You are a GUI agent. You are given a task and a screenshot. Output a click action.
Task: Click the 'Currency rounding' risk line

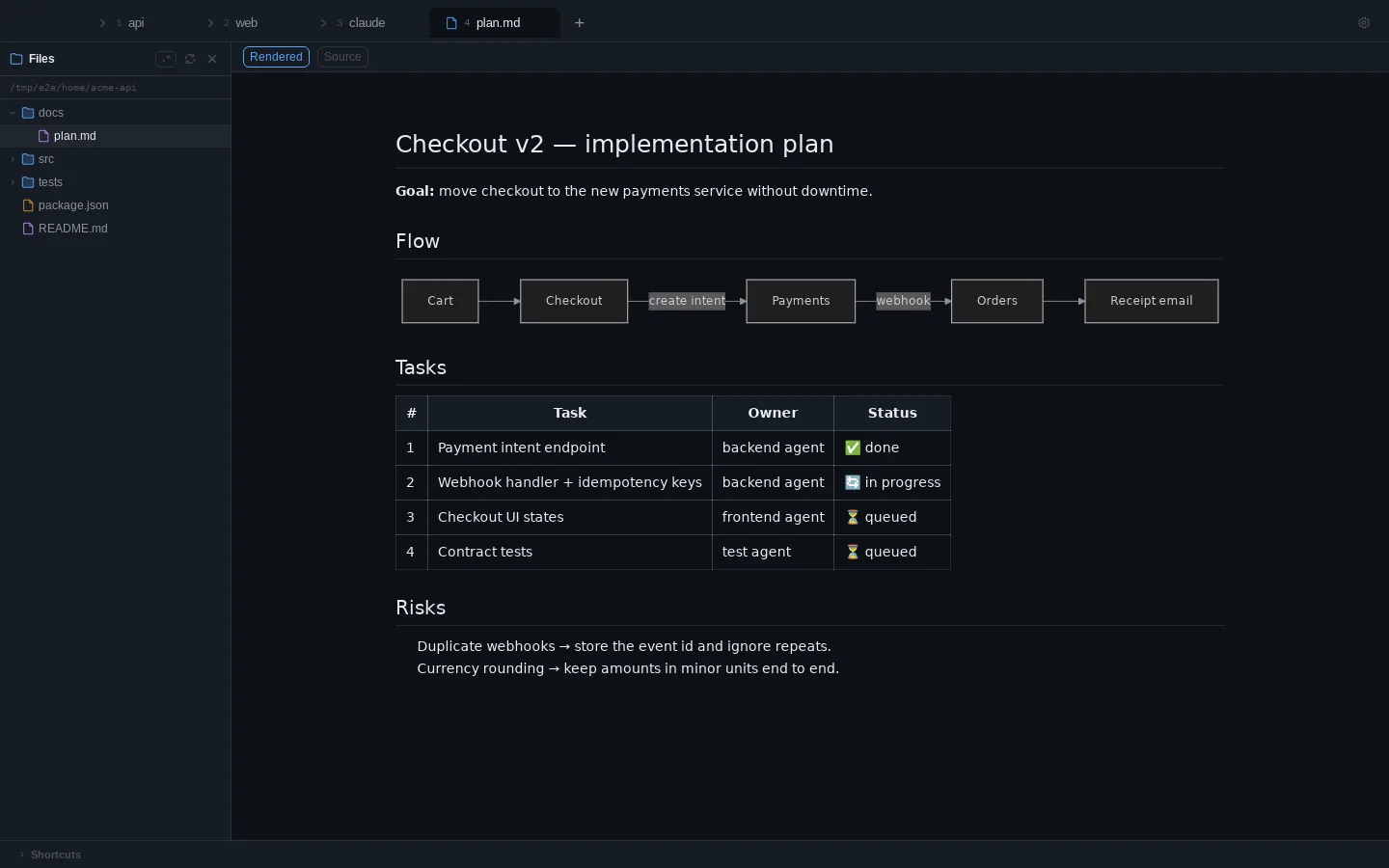628,668
